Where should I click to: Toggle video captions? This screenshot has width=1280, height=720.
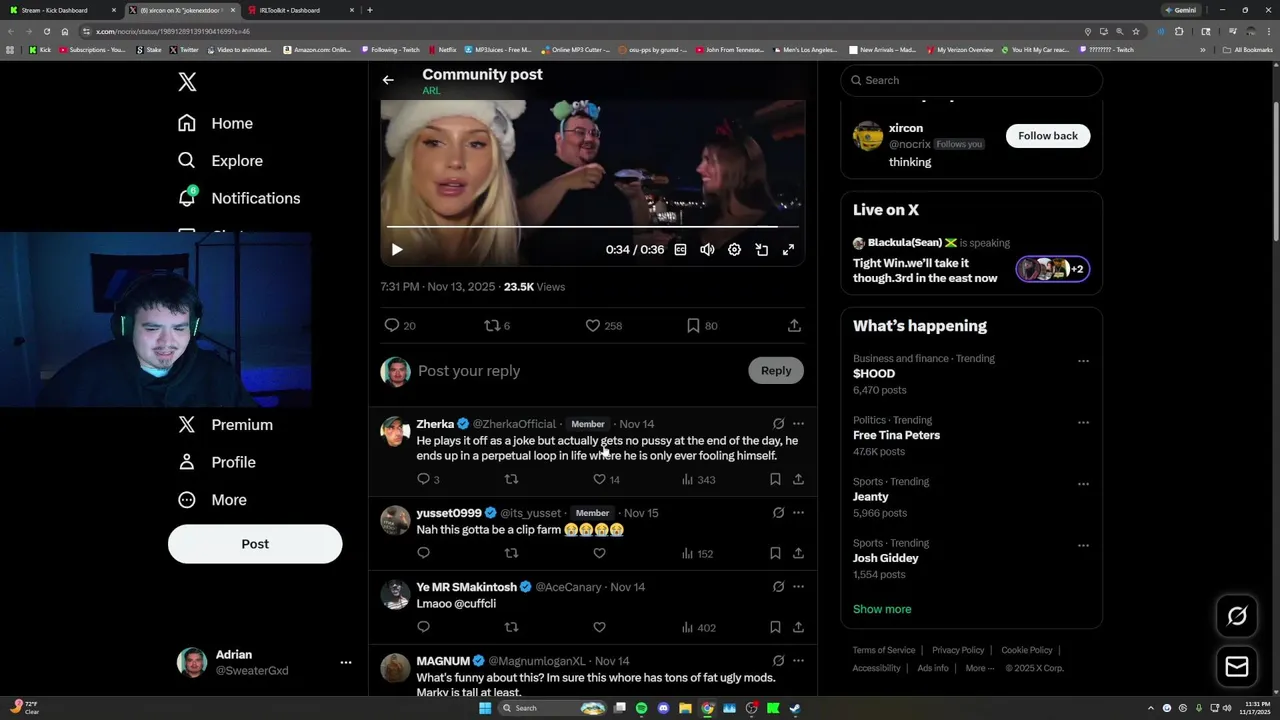(x=680, y=250)
